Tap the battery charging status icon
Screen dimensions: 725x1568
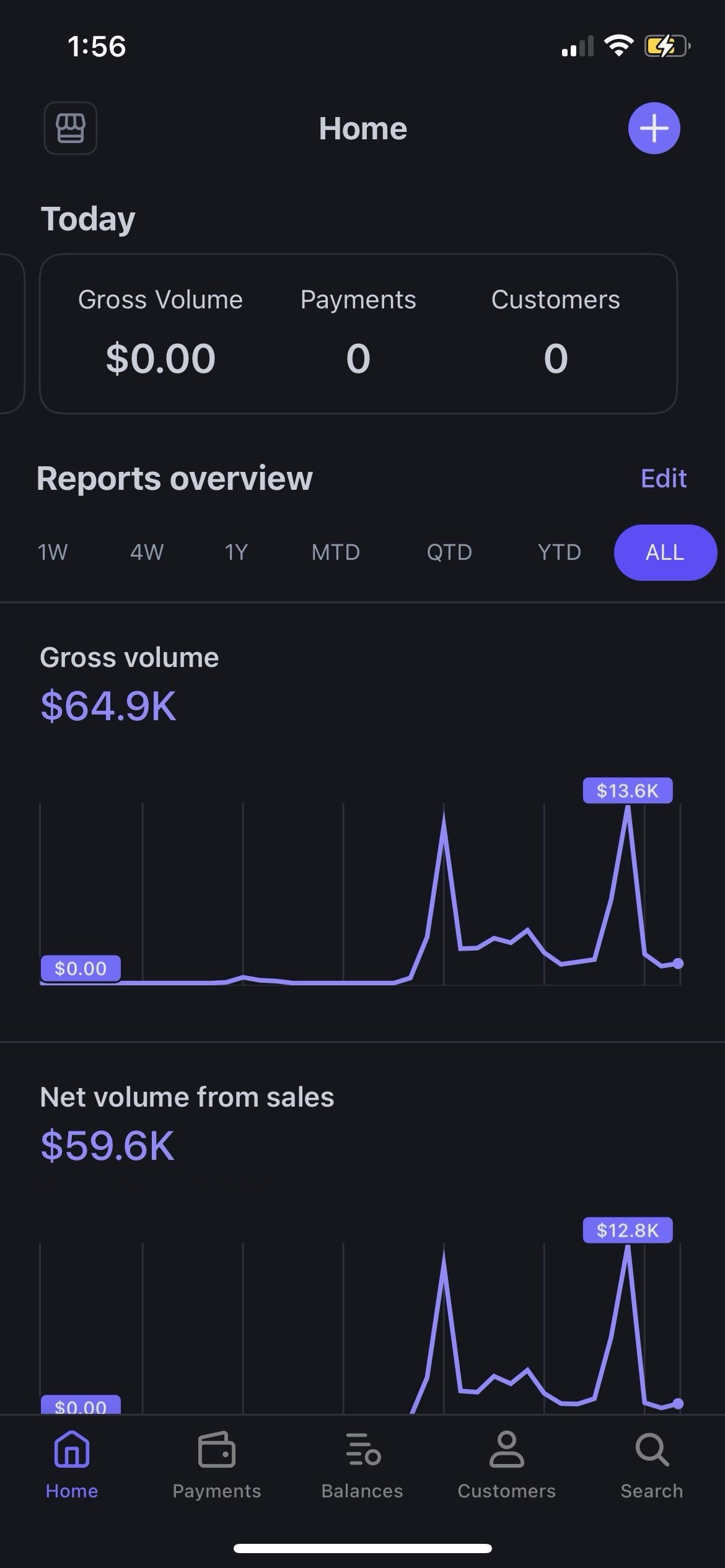coord(666,46)
